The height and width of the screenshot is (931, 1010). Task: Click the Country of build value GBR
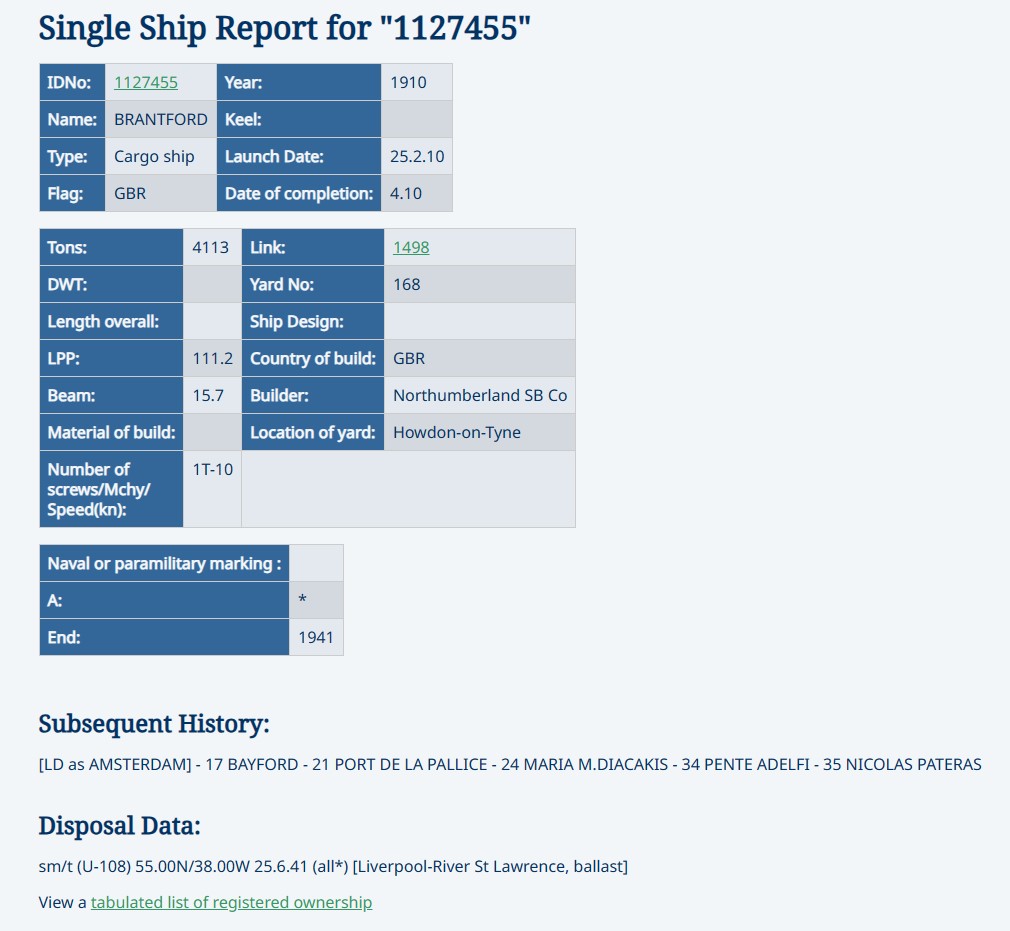[x=409, y=358]
